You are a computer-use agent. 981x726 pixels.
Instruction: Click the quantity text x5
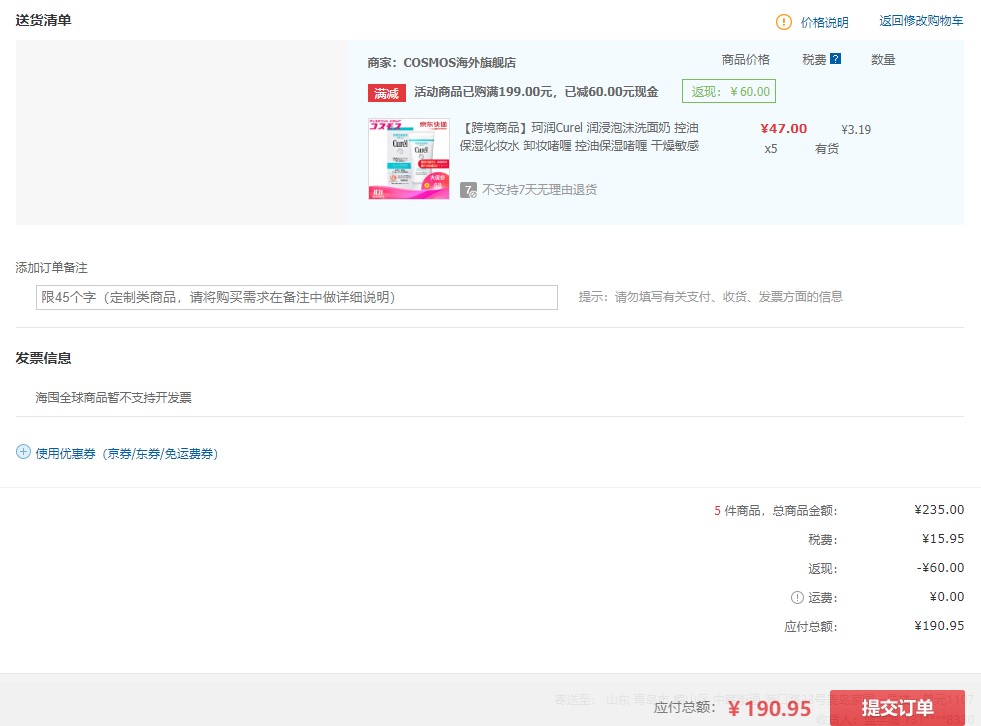pyautogui.click(x=771, y=149)
